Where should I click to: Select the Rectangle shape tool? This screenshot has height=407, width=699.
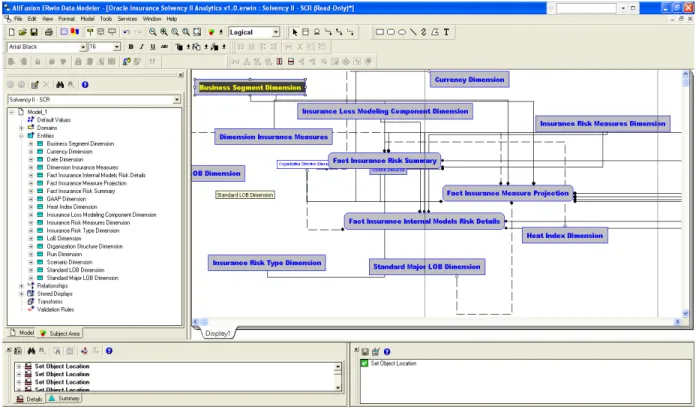(x=380, y=32)
